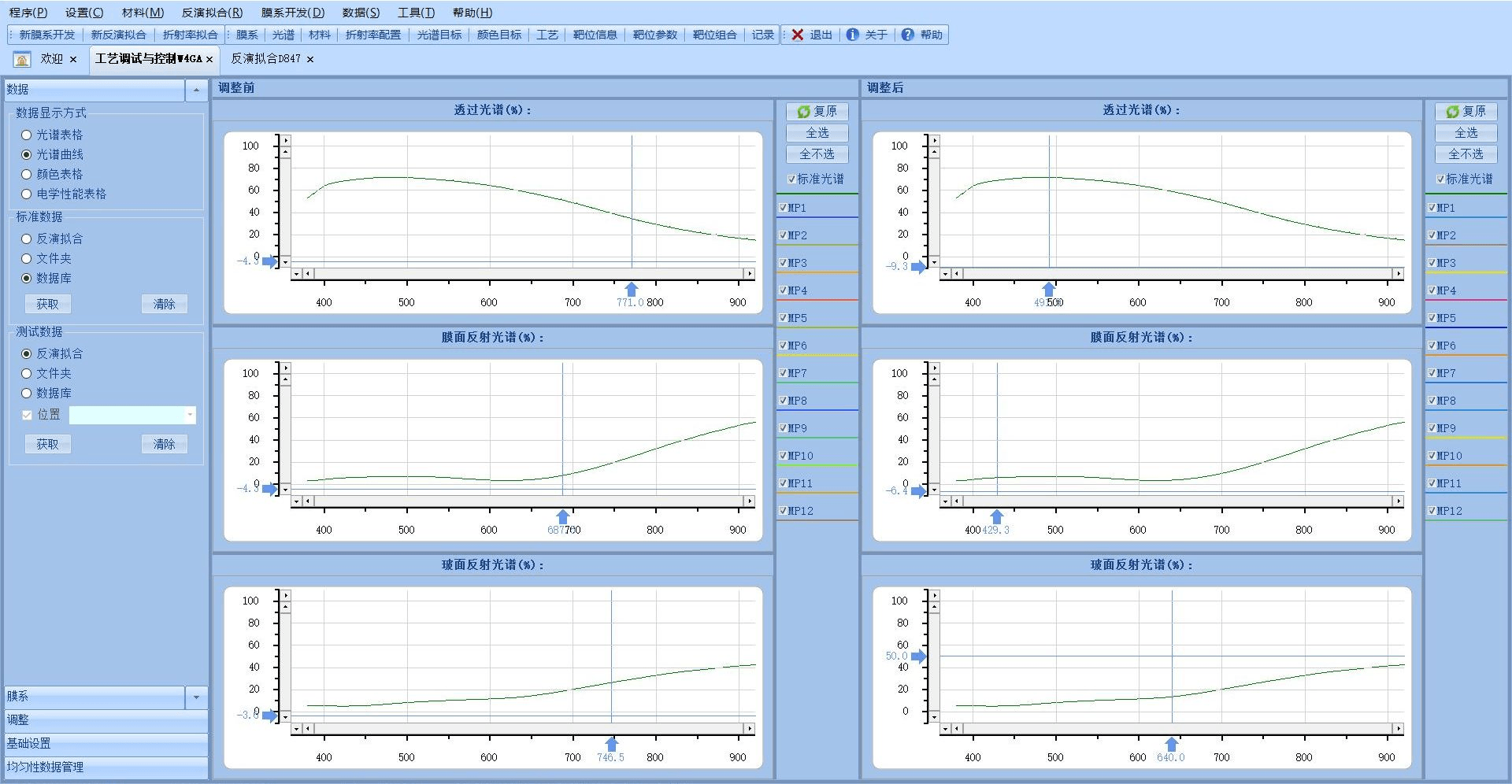Expand the 膜系 panel dropdown arrow
Image resolution: width=1512 pixels, height=784 pixels.
pyautogui.click(x=196, y=697)
